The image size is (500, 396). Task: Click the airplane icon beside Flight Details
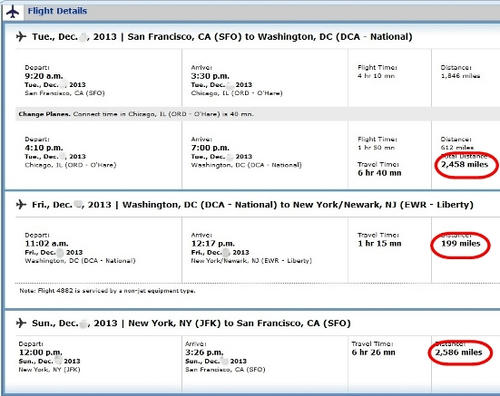(13, 12)
